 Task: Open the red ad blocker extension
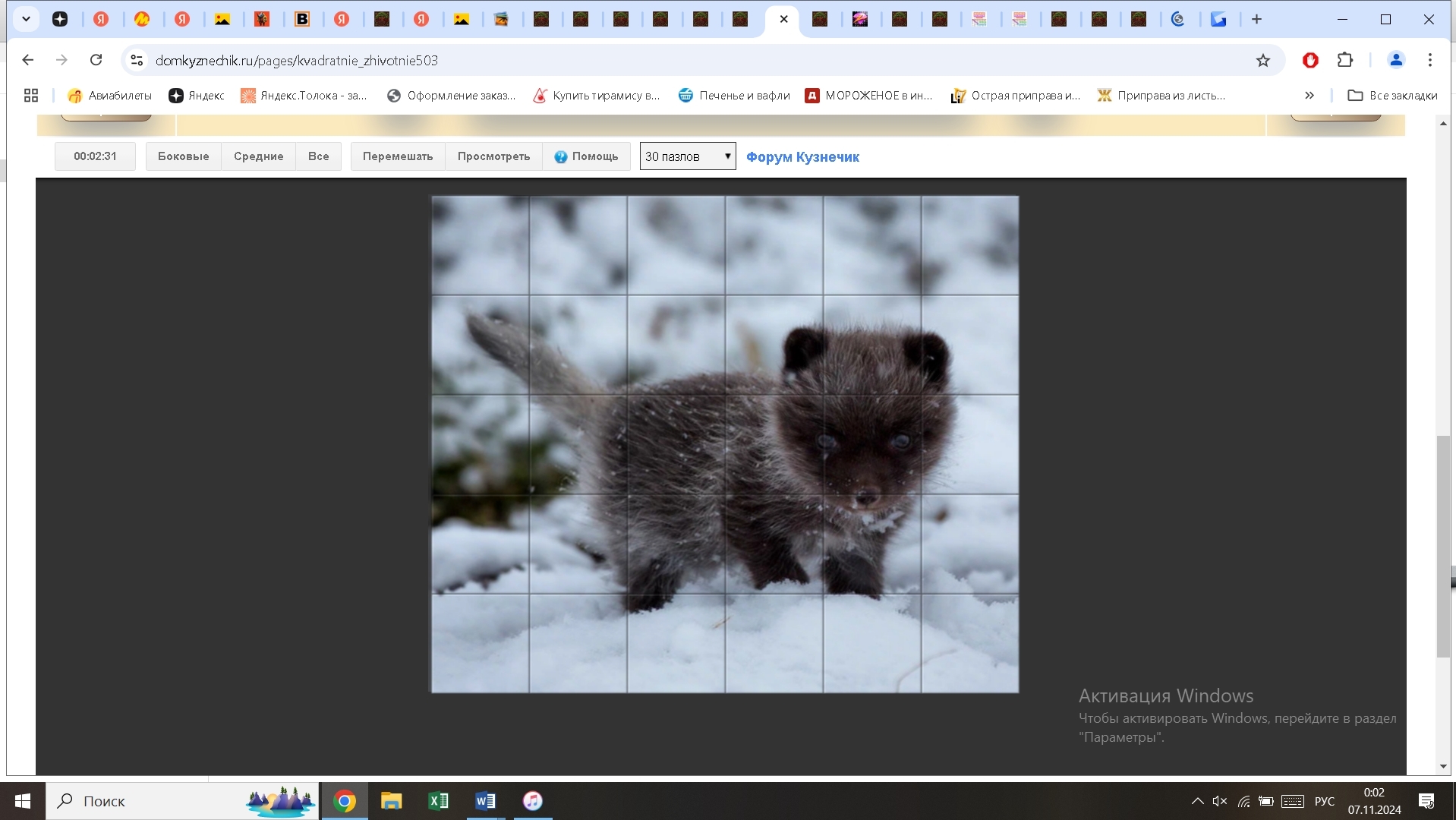[1310, 60]
